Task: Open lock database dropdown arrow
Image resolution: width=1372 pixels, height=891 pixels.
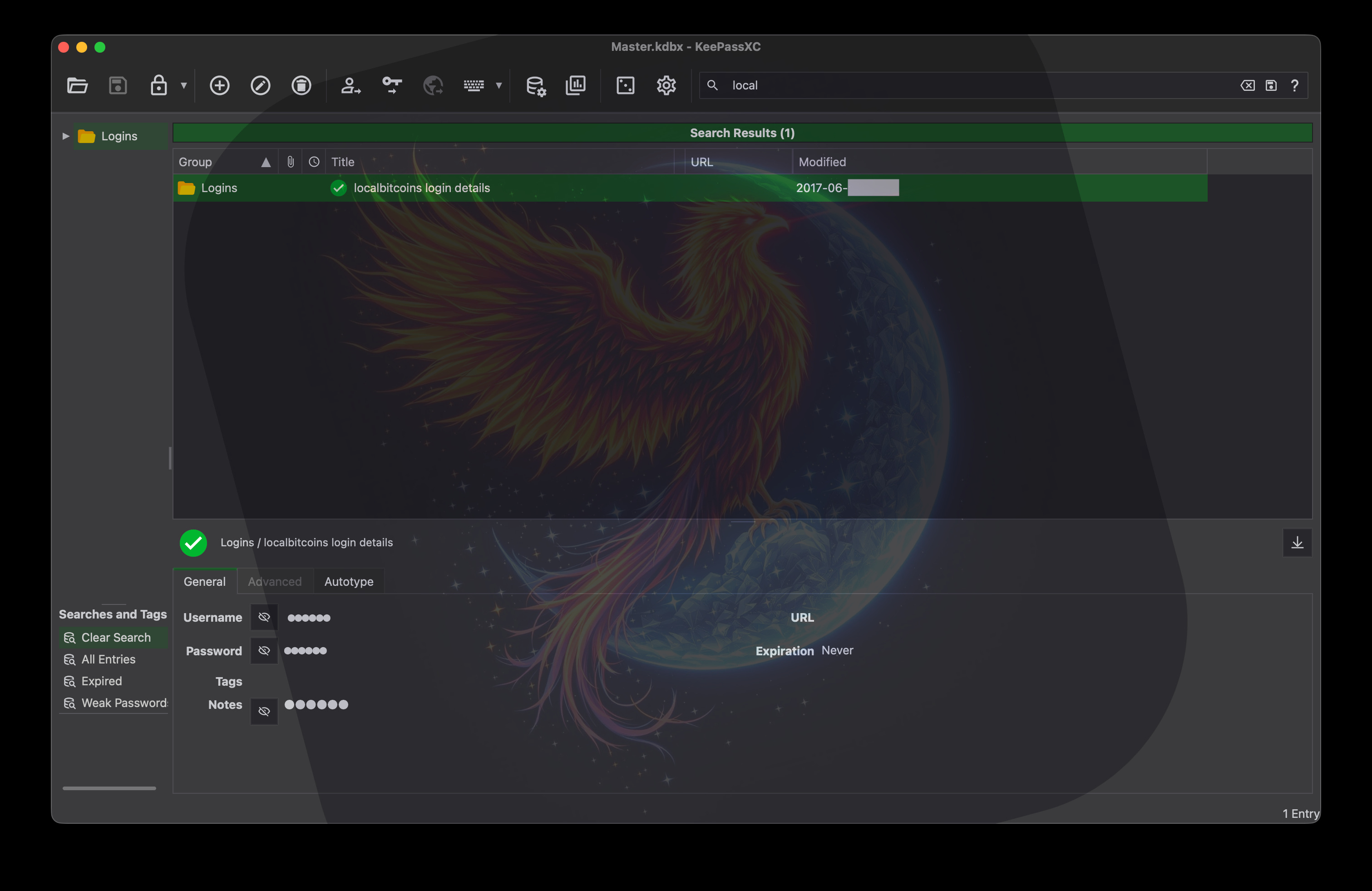Action: pos(184,85)
